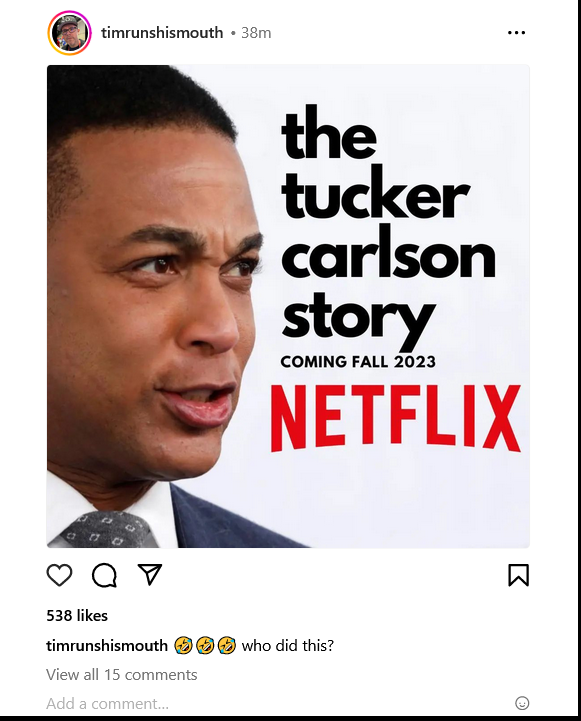Click the laughing emojis in caption

205,646
